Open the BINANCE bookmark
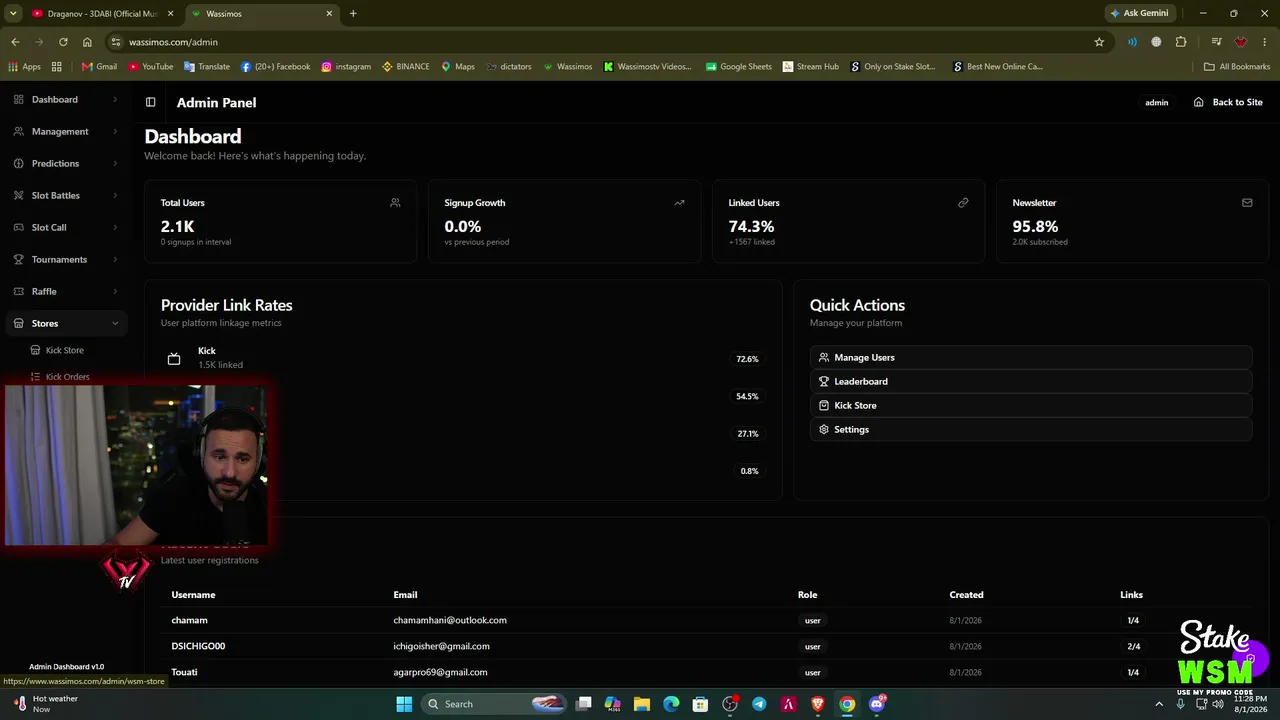 coord(405,67)
